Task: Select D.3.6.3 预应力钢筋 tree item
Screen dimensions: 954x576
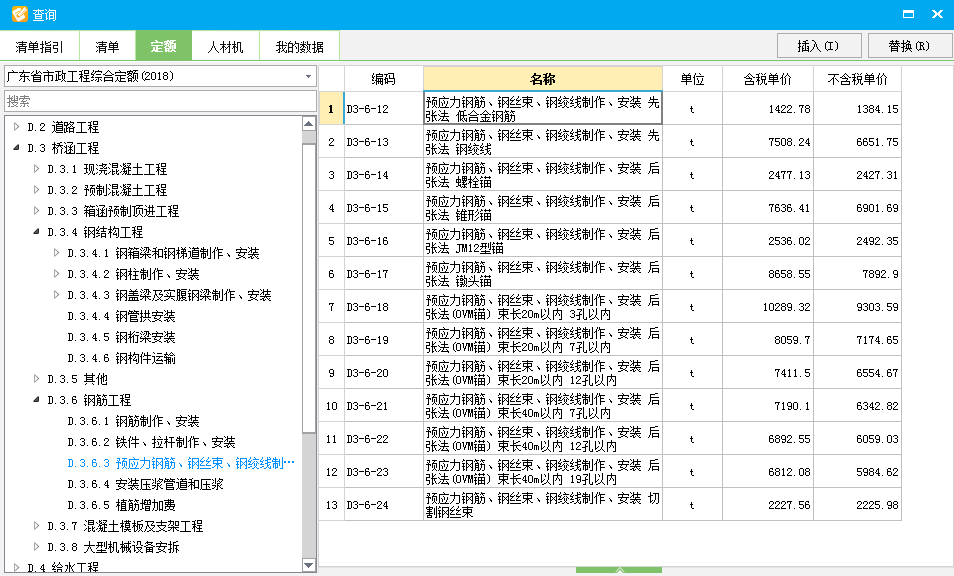Action: click(x=181, y=463)
